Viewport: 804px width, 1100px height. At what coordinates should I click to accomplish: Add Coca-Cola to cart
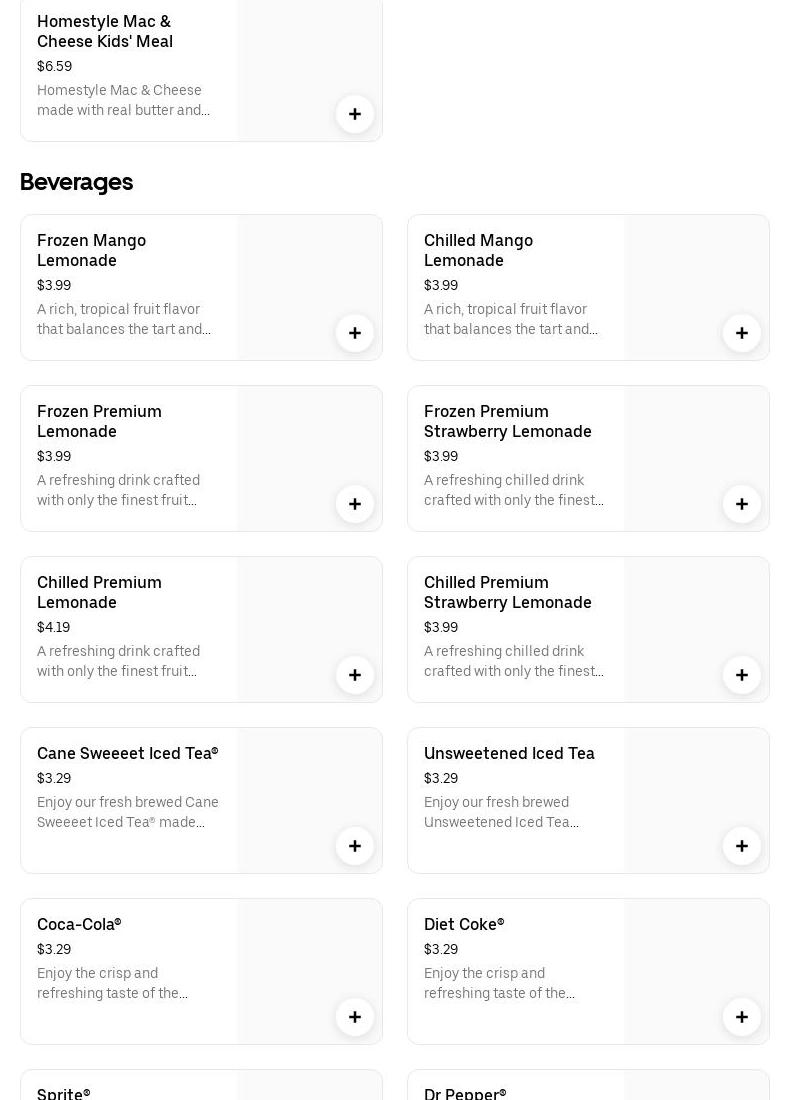355,1017
